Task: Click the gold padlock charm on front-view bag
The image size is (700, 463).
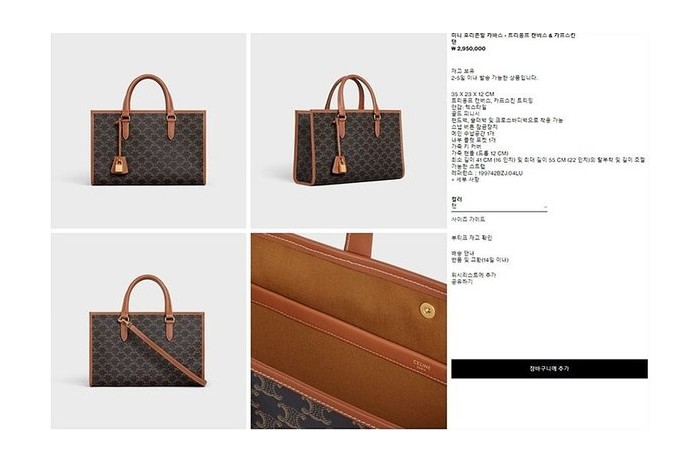Action: click(119, 165)
